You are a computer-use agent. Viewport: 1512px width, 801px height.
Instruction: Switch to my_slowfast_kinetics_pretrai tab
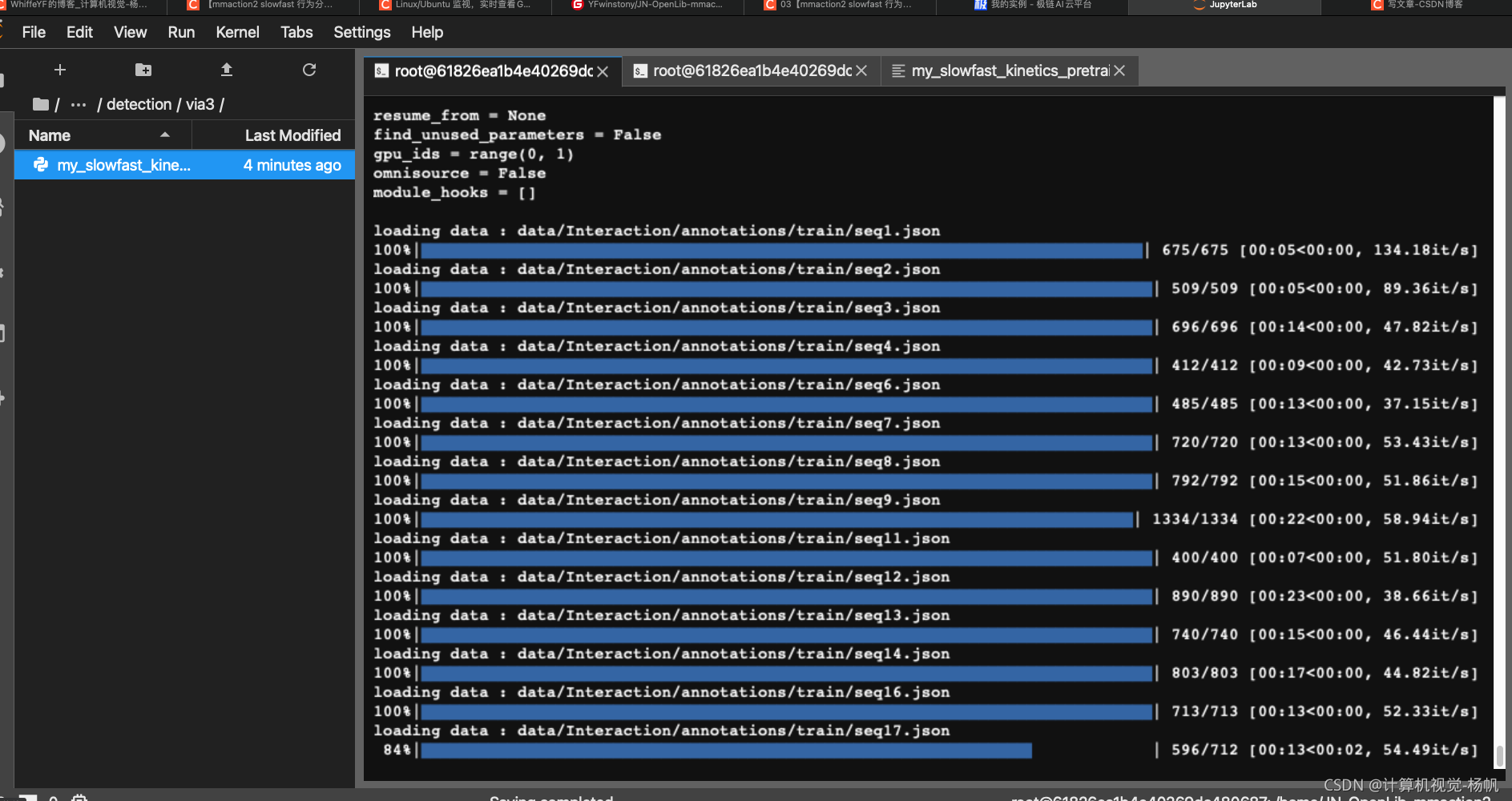(1010, 71)
